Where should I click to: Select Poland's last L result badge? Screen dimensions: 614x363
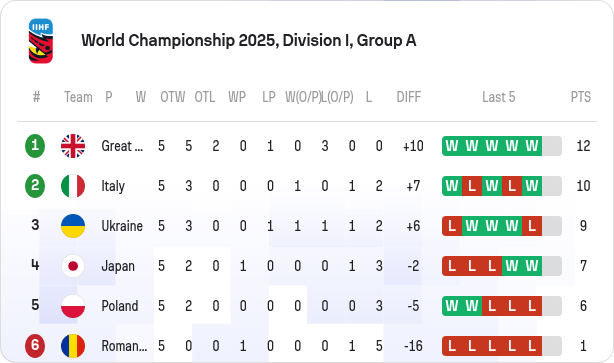[532, 306]
